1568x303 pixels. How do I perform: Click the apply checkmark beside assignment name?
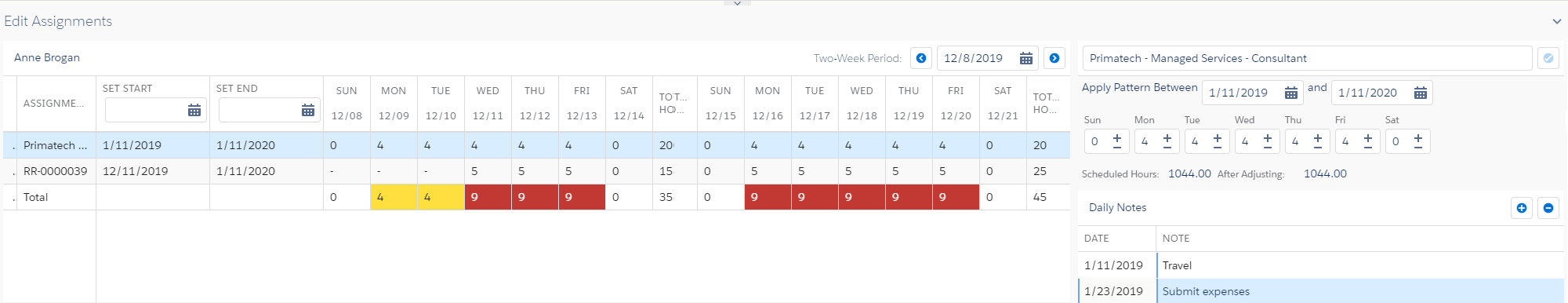coord(1548,58)
